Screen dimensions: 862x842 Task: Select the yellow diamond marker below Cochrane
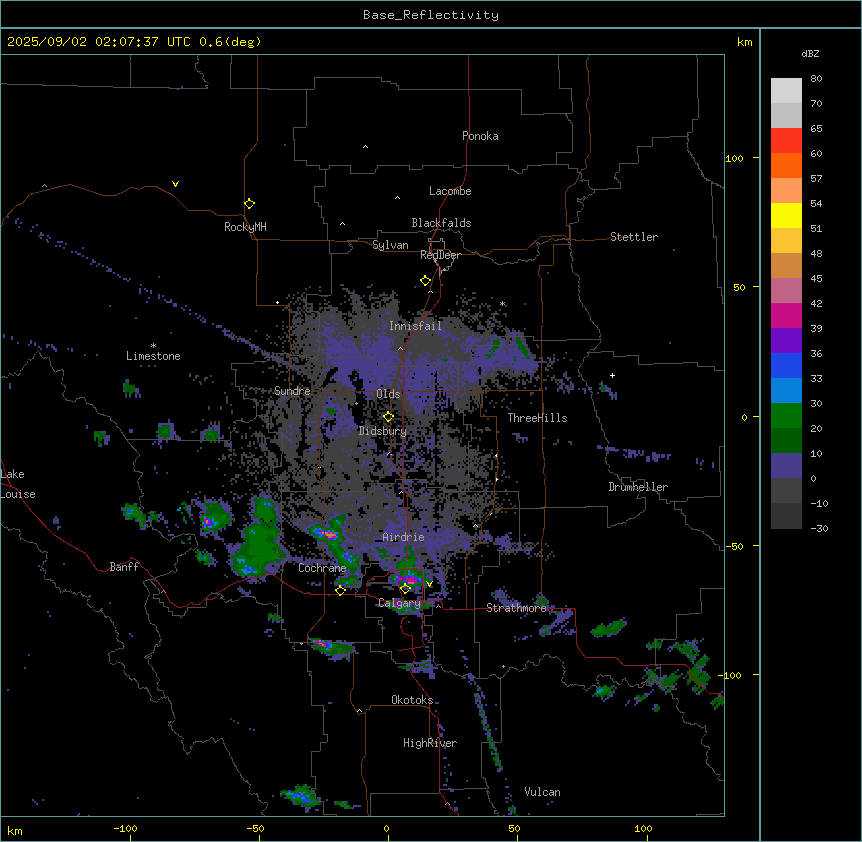coord(340,590)
